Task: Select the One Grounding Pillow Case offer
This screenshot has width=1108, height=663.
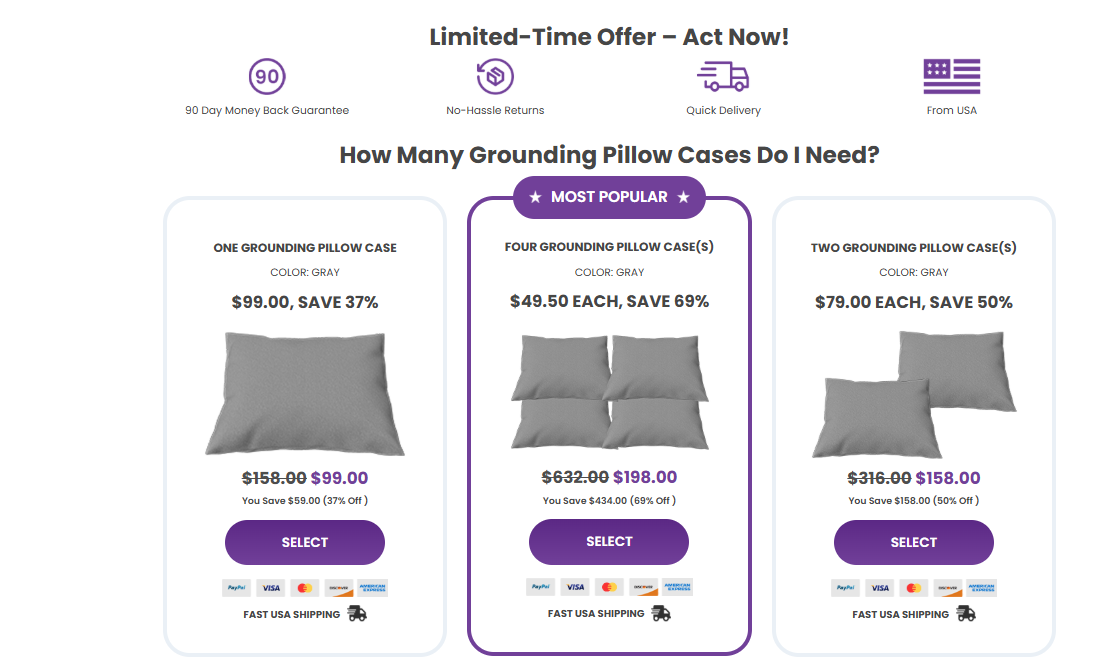Action: point(305,542)
